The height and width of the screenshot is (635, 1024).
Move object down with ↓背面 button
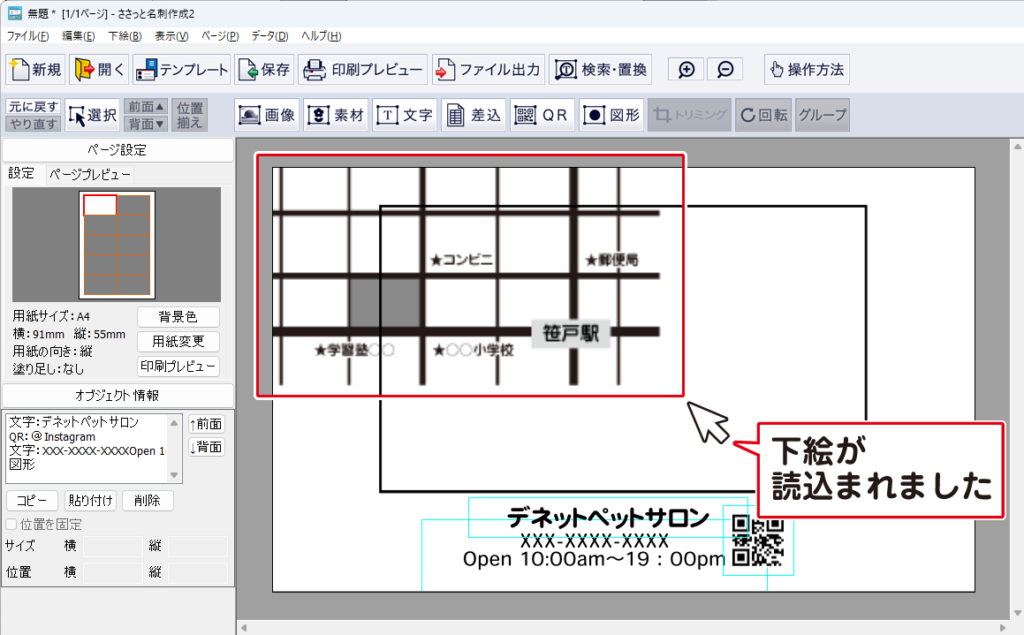pyautogui.click(x=206, y=447)
